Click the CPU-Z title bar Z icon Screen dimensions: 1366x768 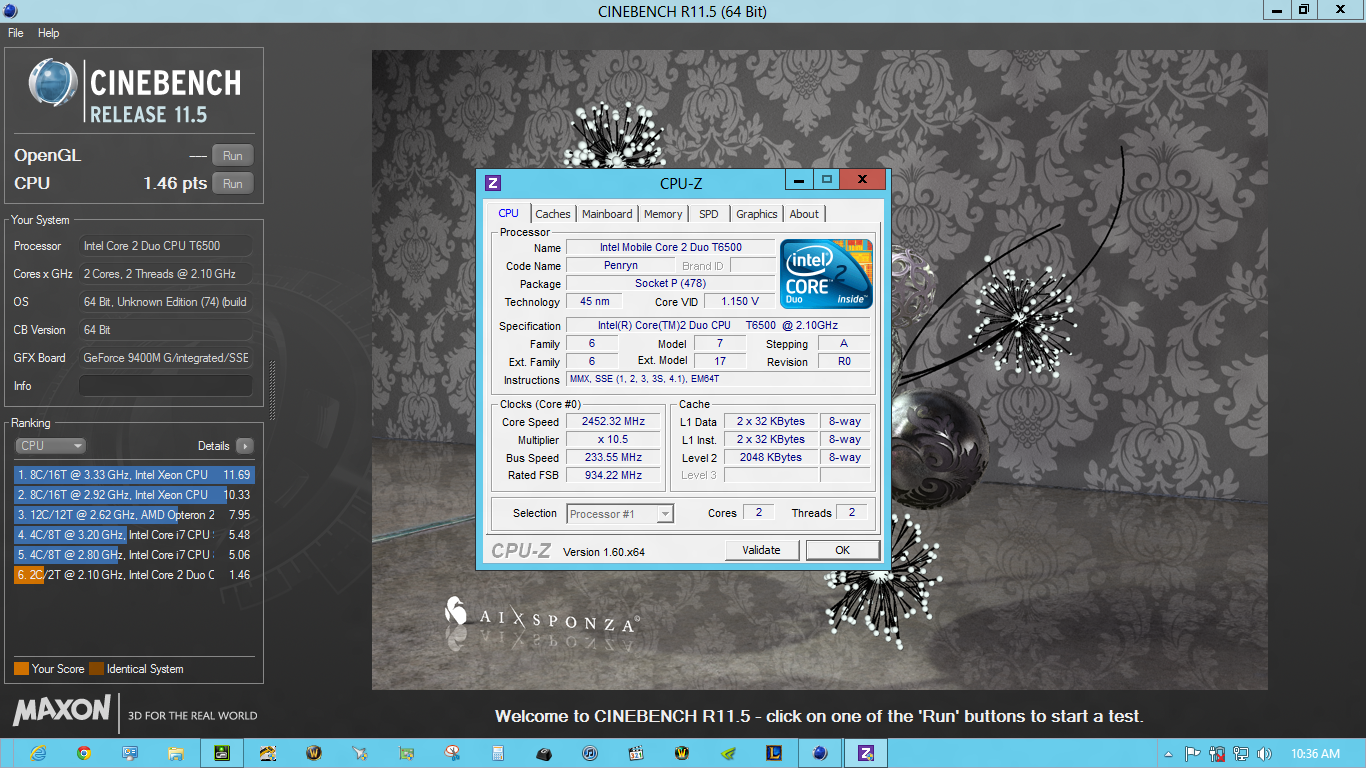[x=492, y=183]
